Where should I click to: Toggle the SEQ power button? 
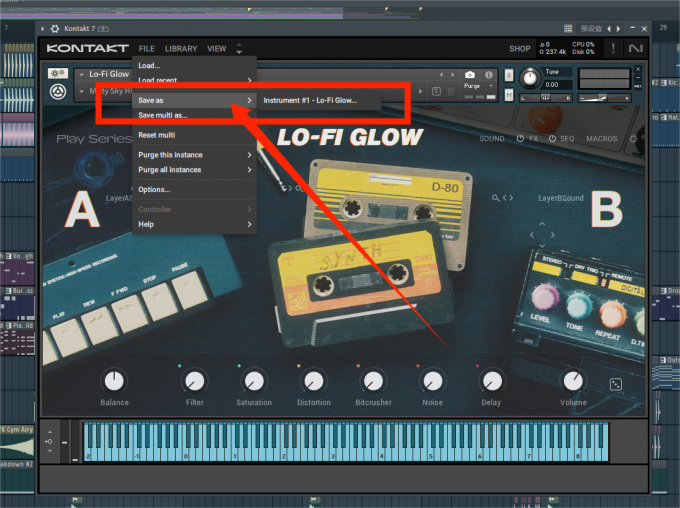pos(552,138)
